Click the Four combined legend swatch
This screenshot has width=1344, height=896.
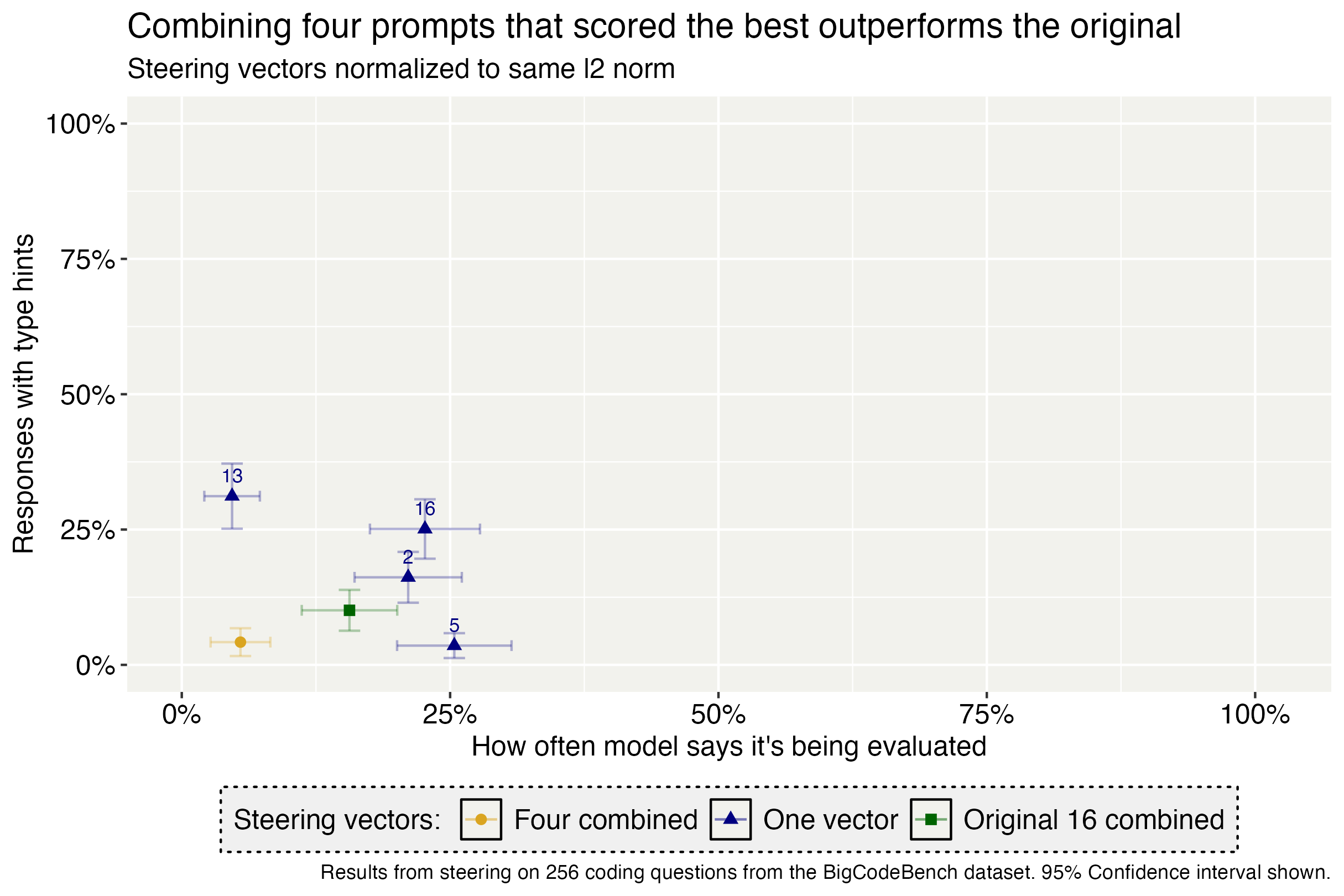[x=481, y=820]
